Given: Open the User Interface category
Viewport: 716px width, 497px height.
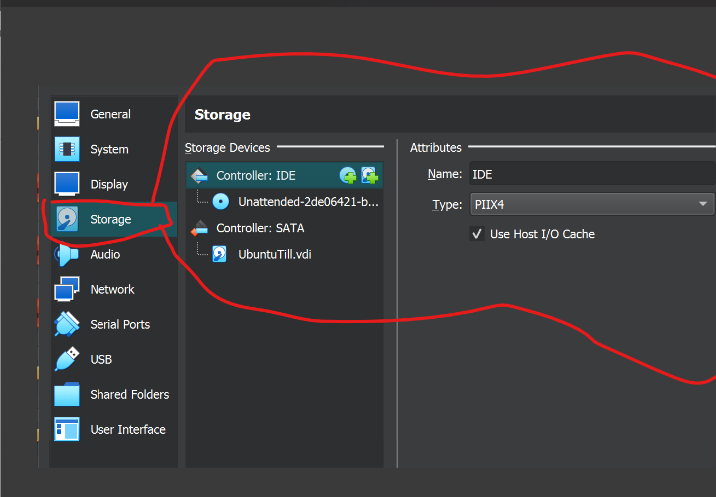Looking at the screenshot, I should [x=113, y=429].
